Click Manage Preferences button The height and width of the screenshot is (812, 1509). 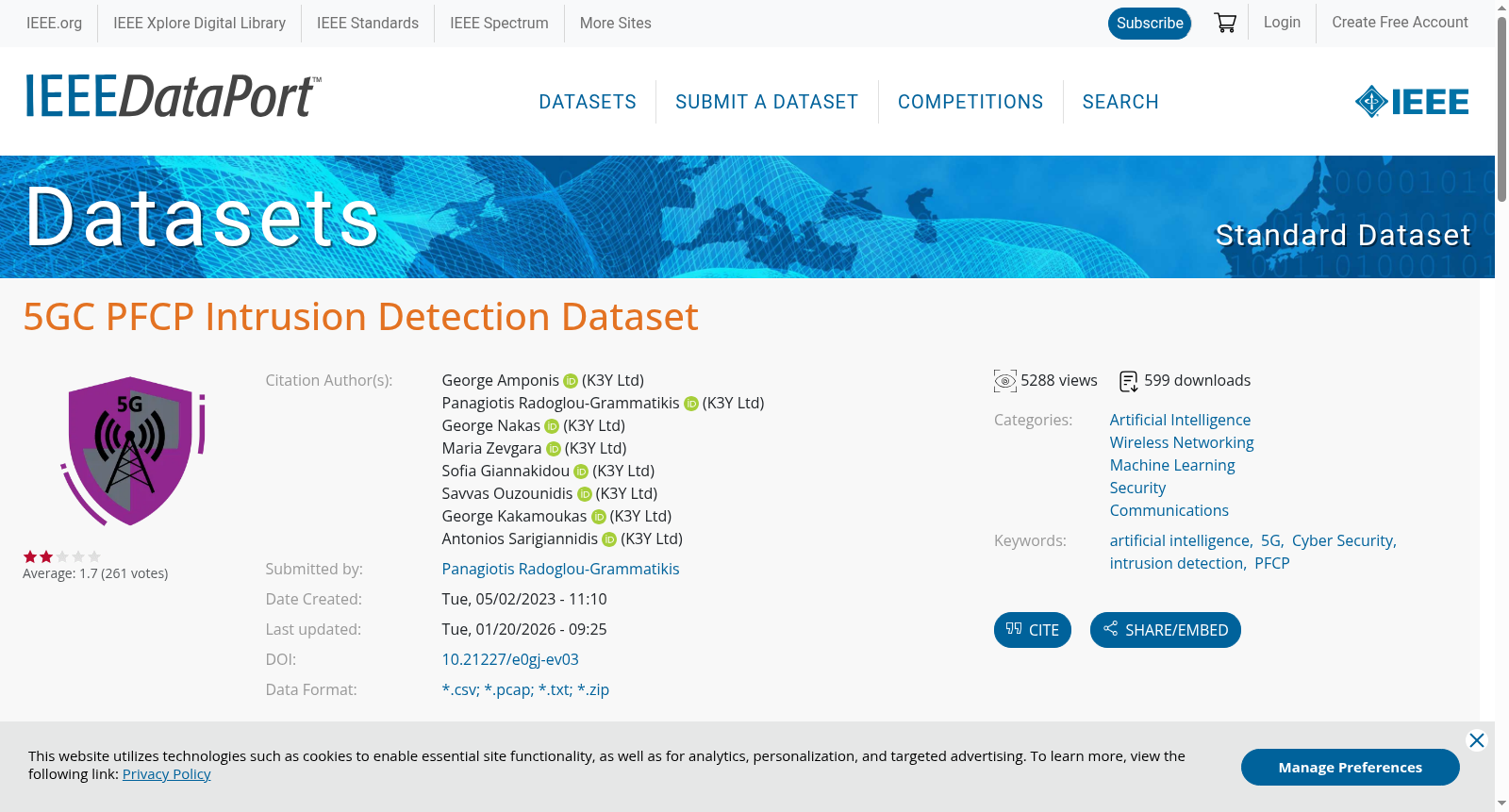(x=1351, y=768)
